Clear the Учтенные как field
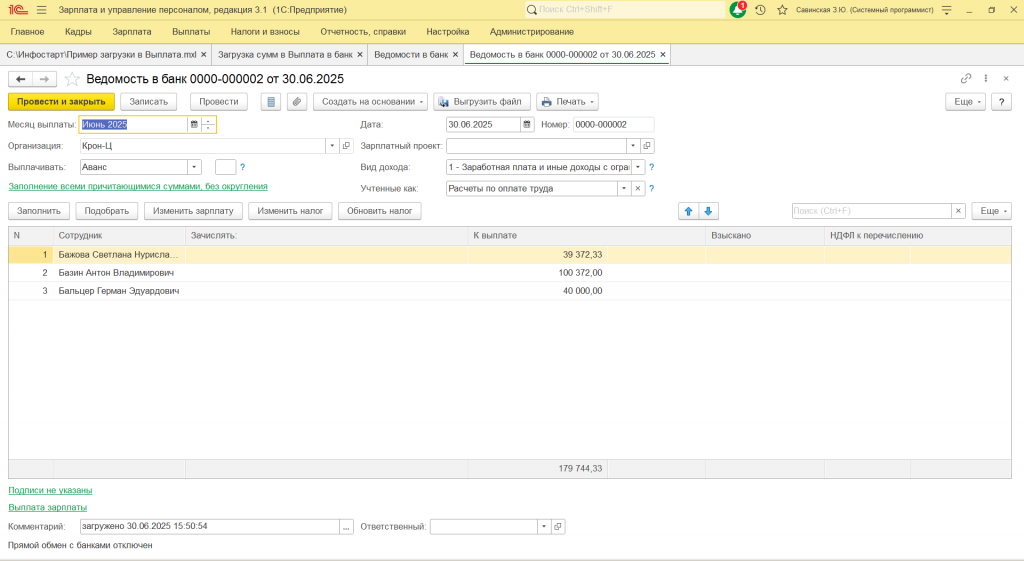This screenshot has height=561, width=1024. point(638,189)
